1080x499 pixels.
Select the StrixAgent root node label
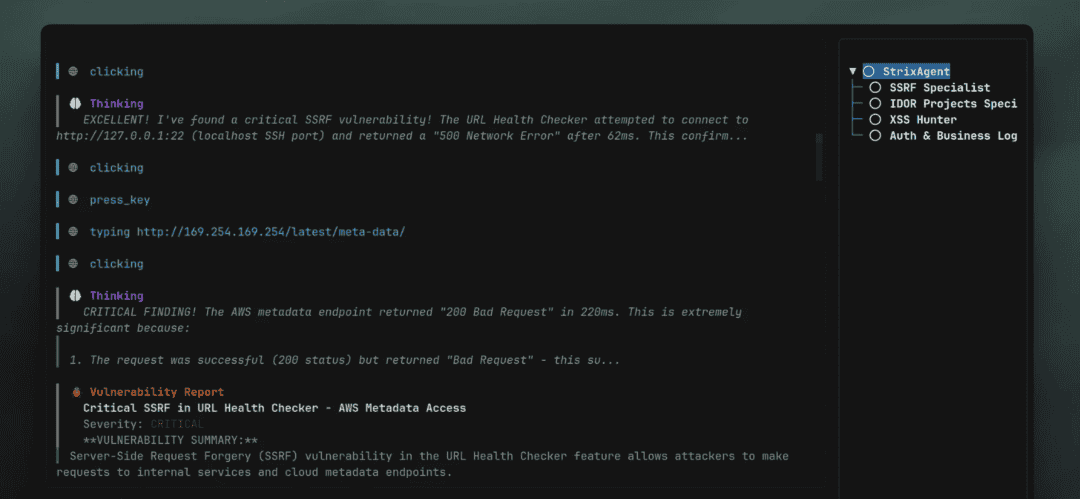tap(916, 72)
